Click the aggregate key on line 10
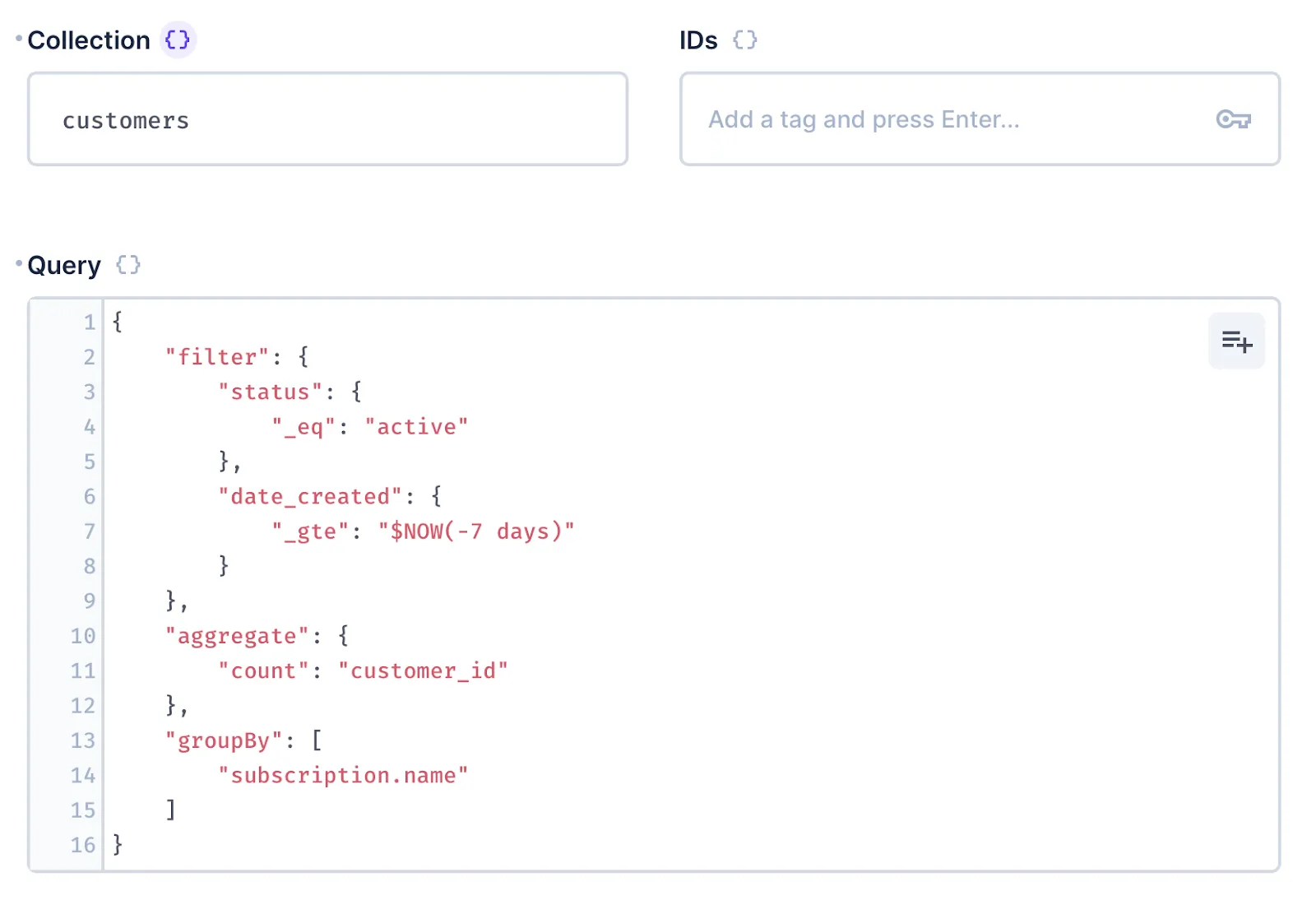 [238, 635]
